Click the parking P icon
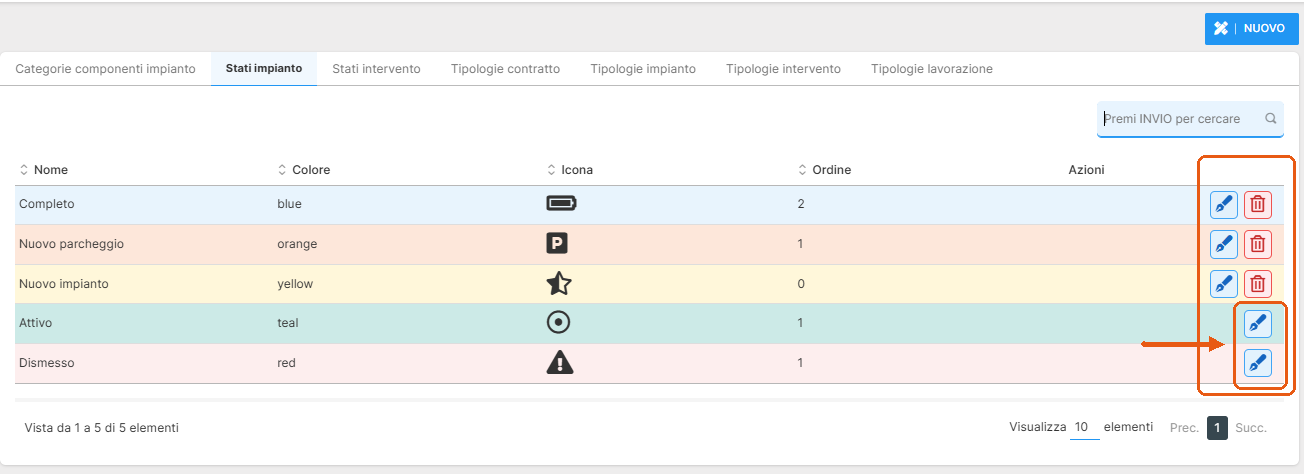This screenshot has height=474, width=1304. tap(557, 243)
